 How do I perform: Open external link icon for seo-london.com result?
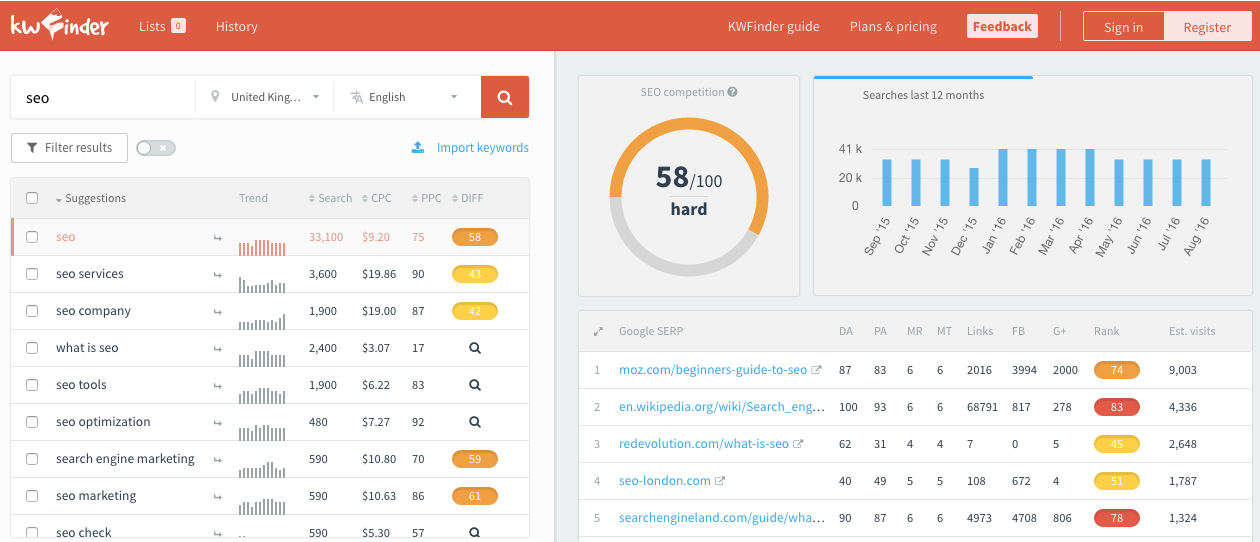click(x=720, y=481)
